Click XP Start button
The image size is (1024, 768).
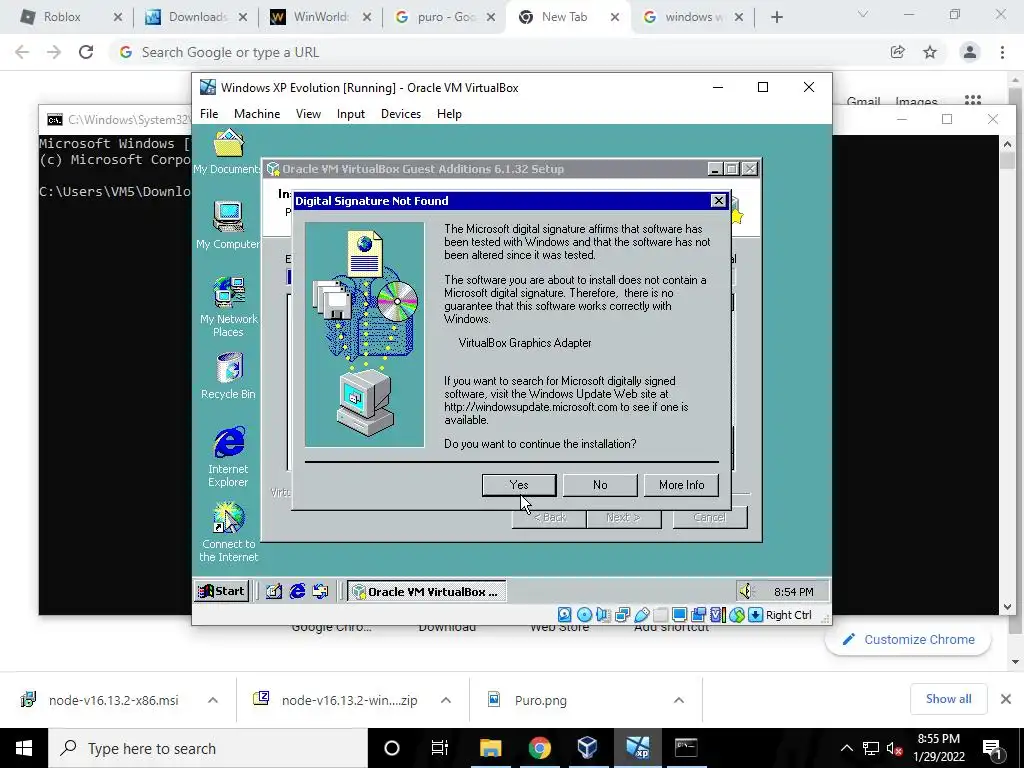point(222,592)
